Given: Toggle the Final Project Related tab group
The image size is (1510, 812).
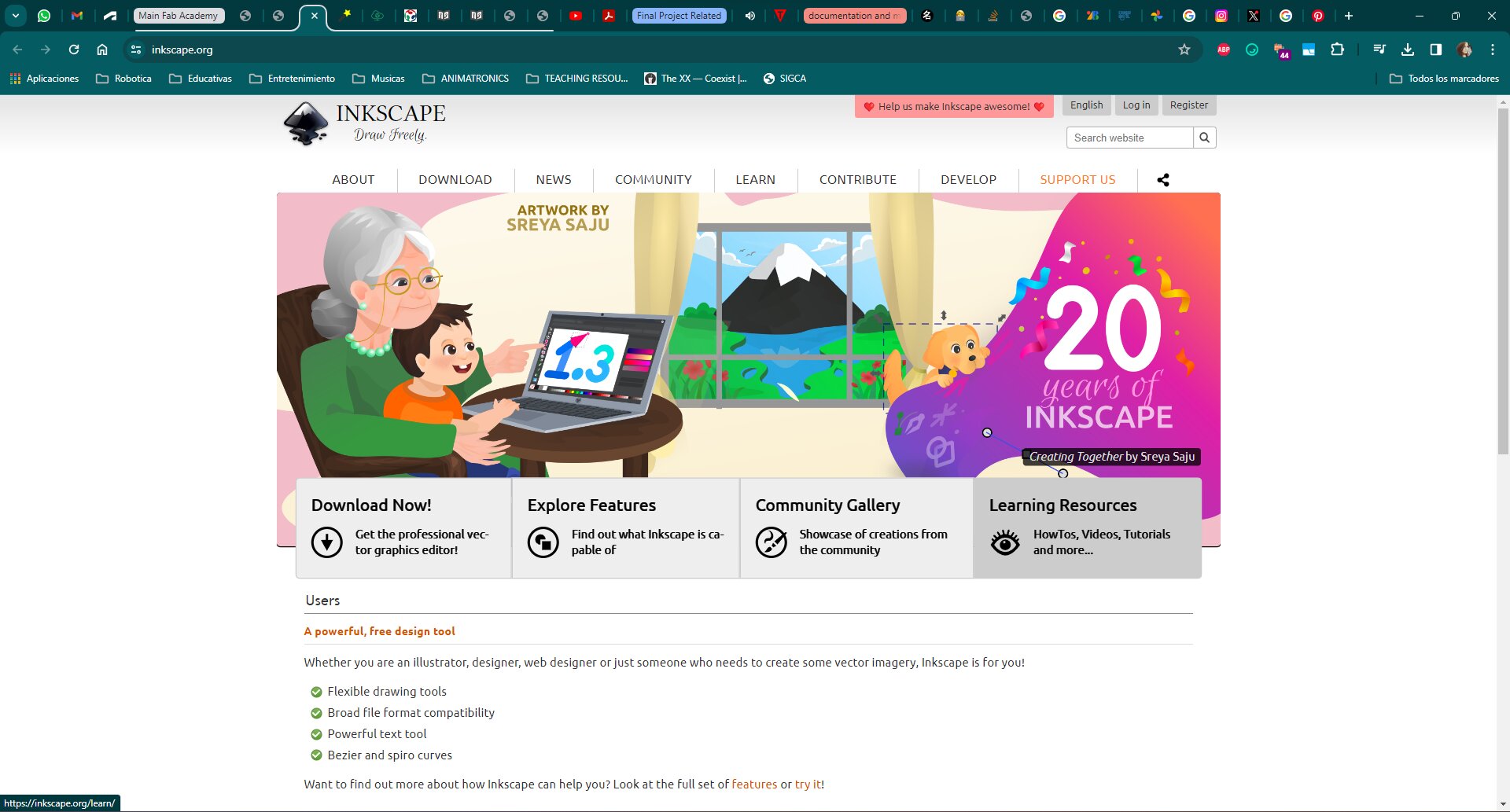Looking at the screenshot, I should pyautogui.click(x=679, y=16).
